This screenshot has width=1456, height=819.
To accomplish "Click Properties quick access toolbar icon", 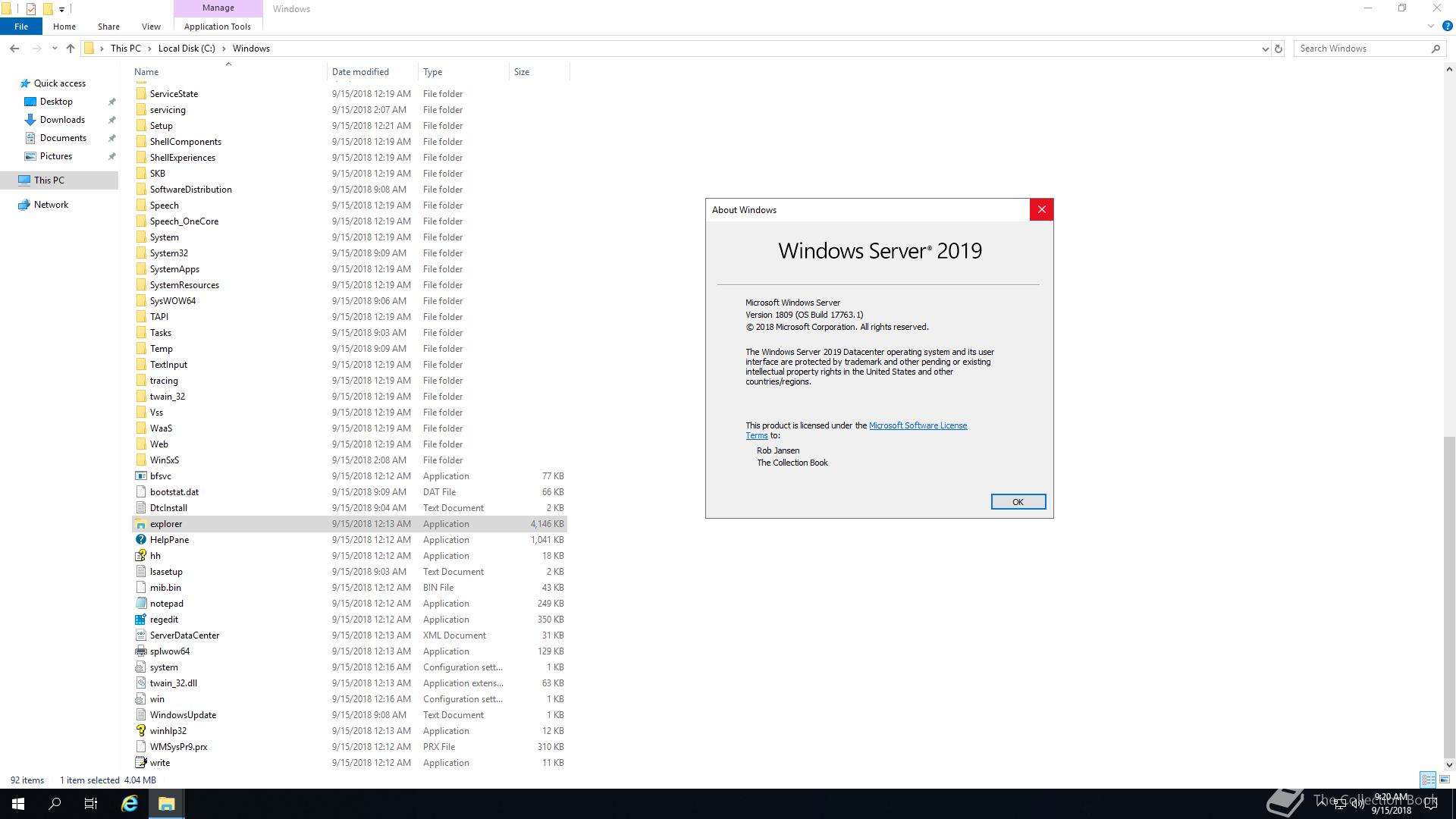I will 31,9.
